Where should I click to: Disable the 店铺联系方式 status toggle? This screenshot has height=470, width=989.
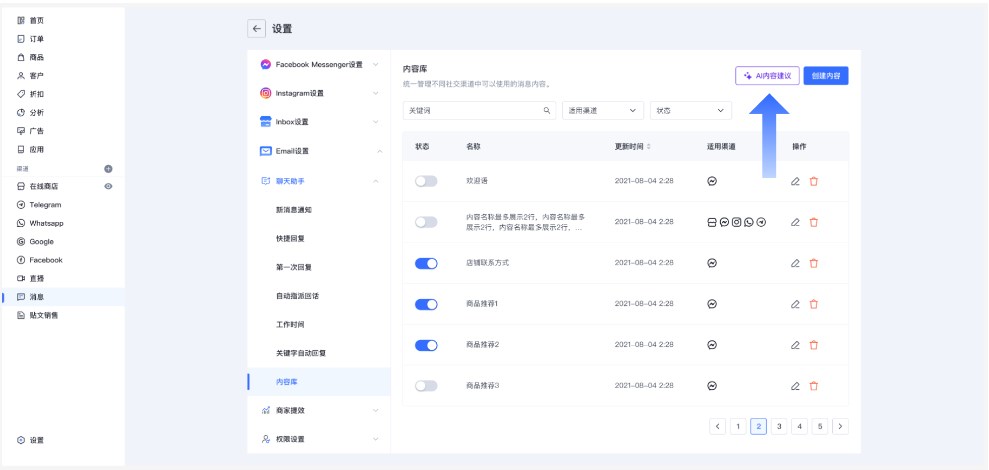click(x=426, y=263)
